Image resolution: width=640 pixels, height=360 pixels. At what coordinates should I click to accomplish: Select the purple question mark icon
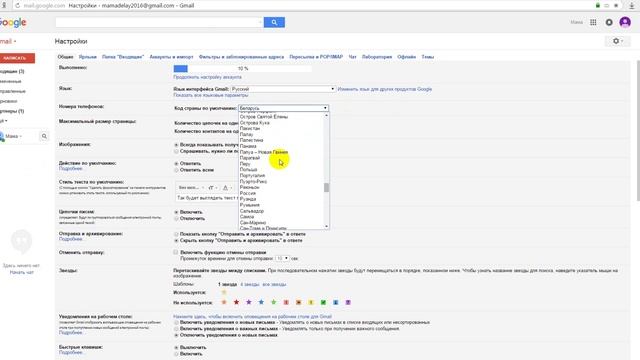tap(348, 302)
